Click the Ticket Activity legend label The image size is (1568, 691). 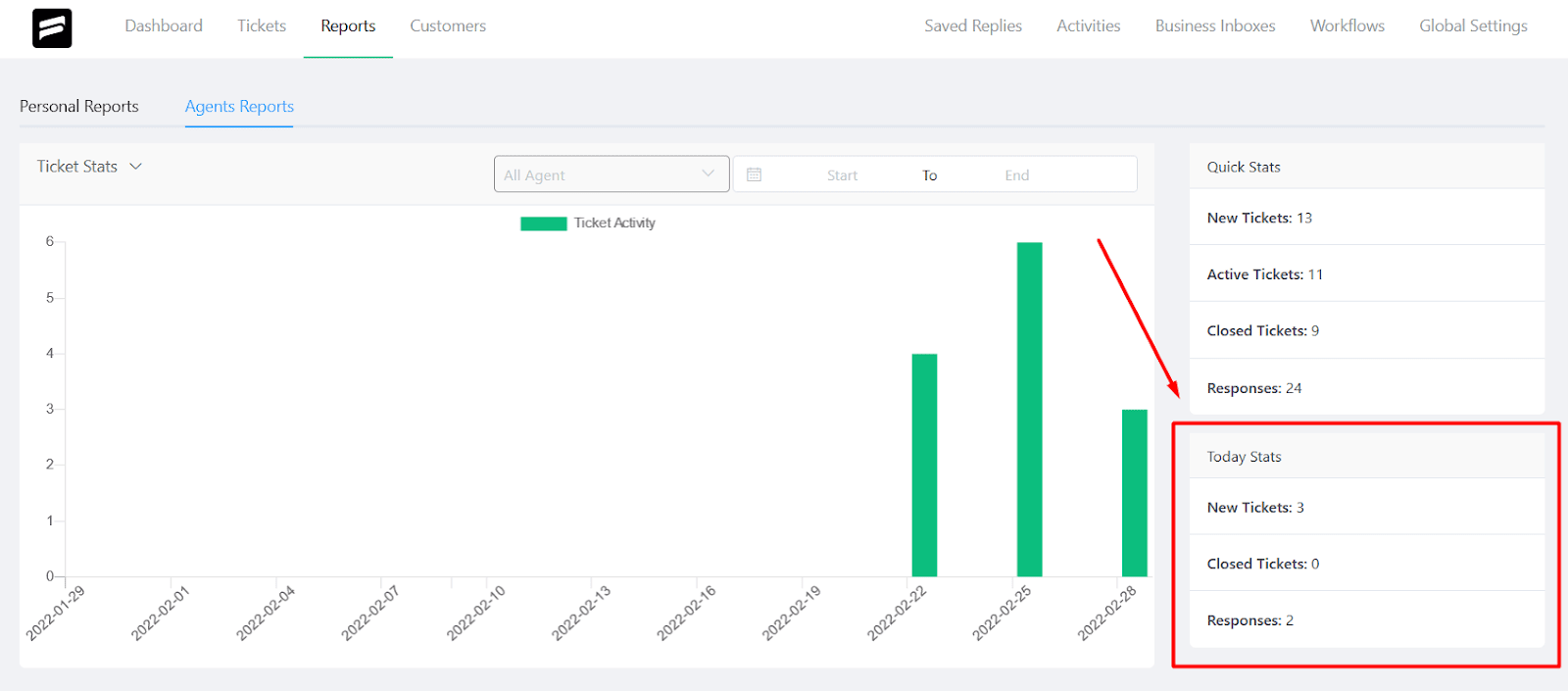point(614,223)
